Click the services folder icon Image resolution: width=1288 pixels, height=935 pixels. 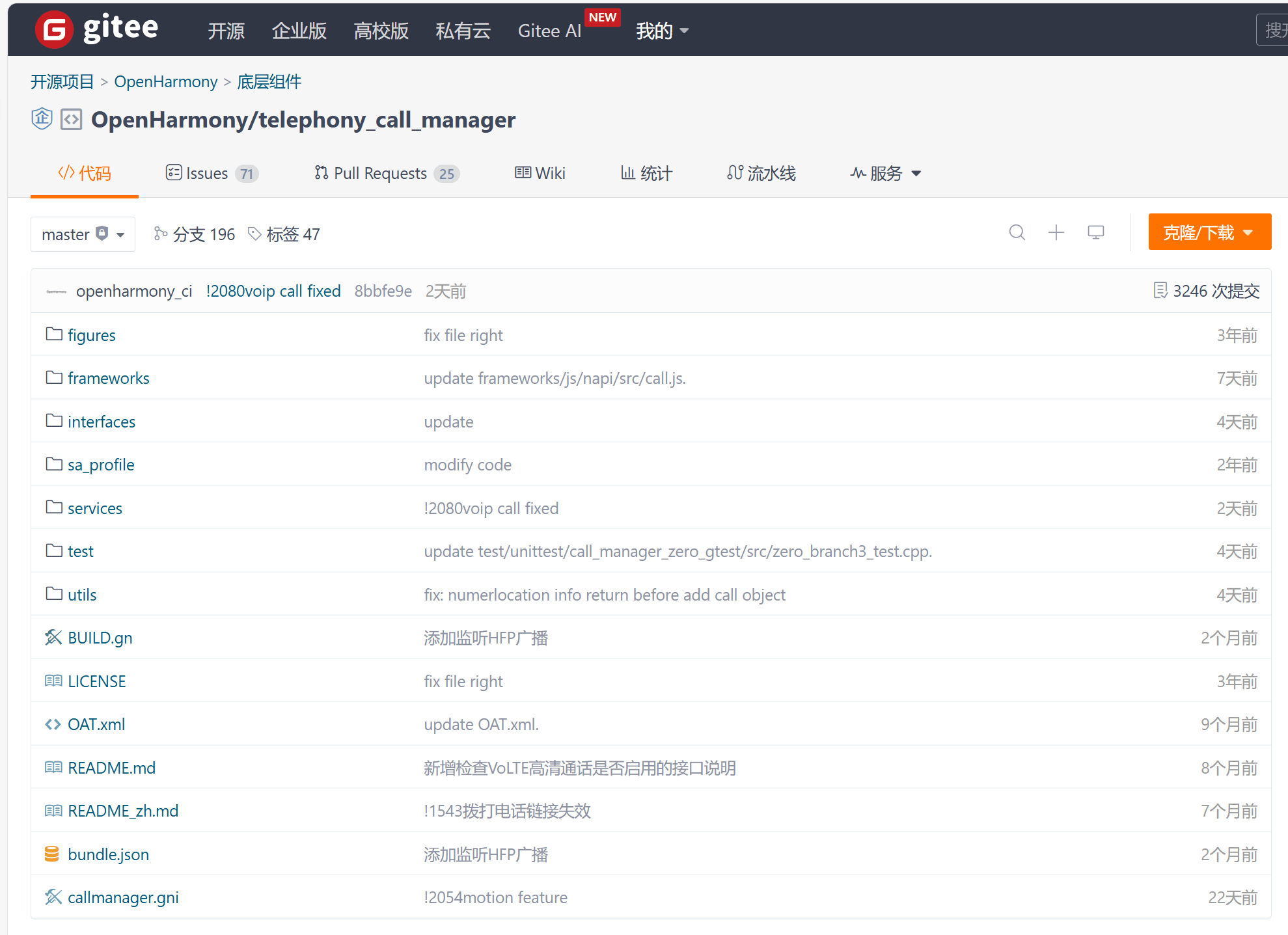pos(54,508)
